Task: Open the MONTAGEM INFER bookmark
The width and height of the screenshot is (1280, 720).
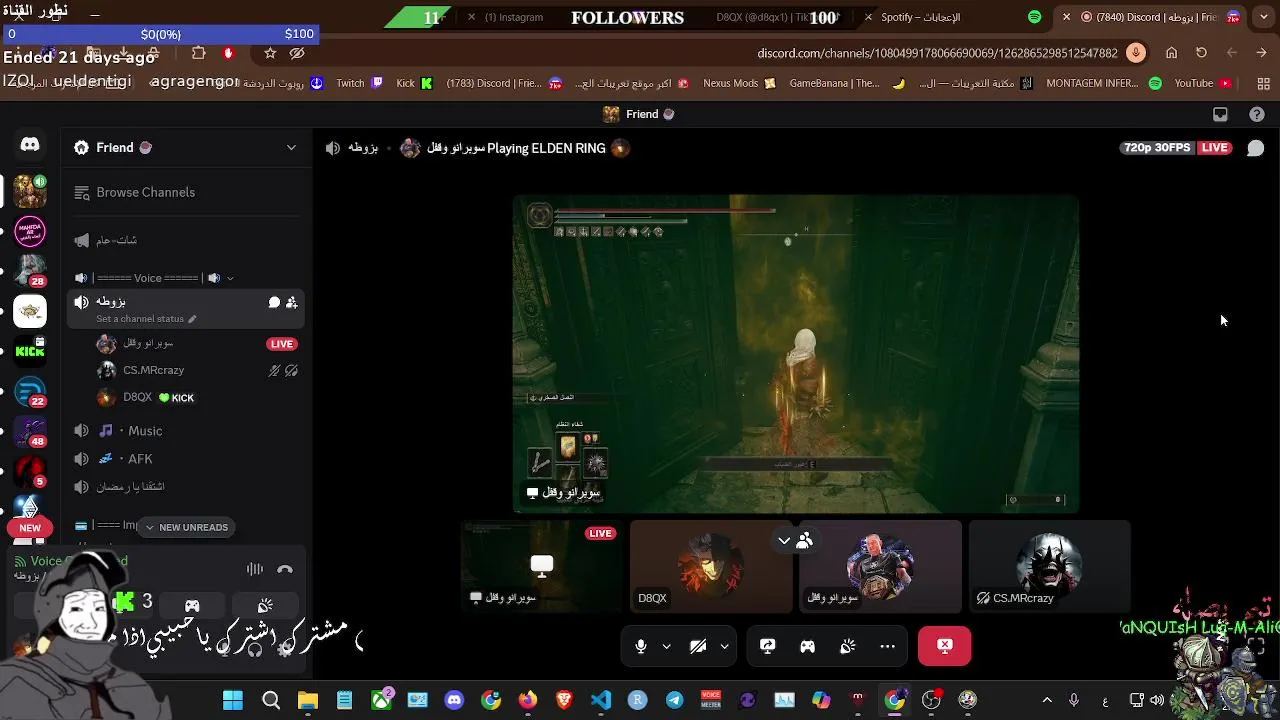Action: click(1104, 83)
